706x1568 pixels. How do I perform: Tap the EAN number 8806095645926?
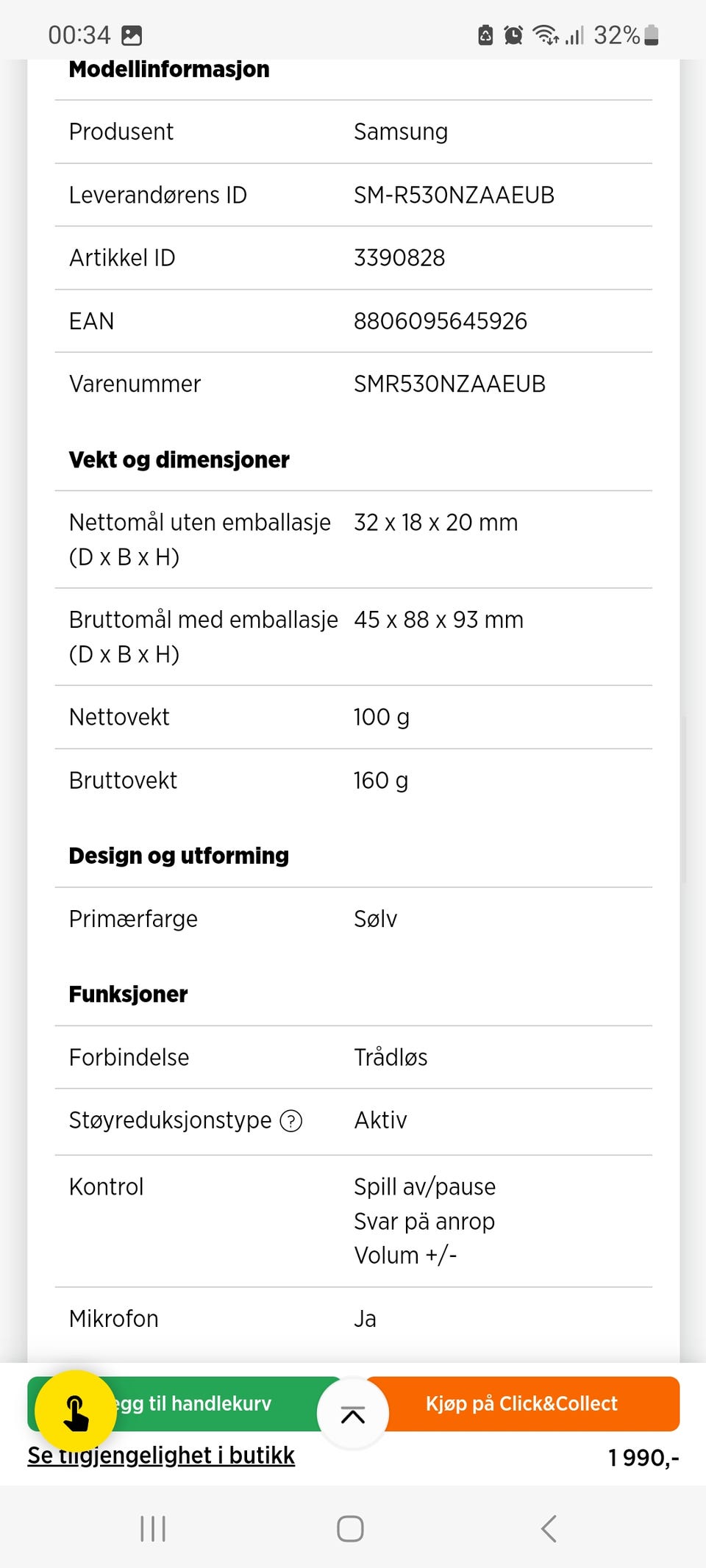[x=441, y=321]
